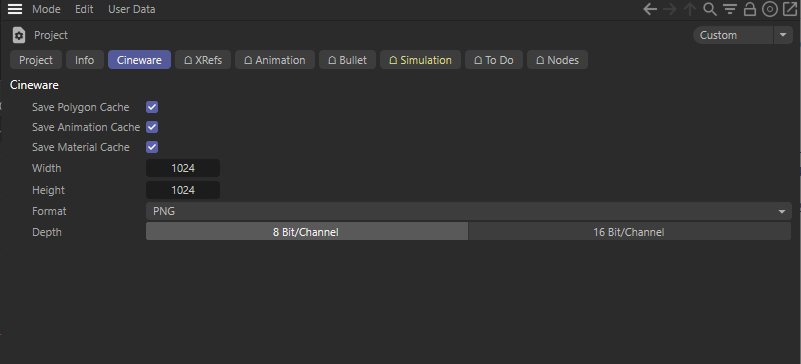Select 8 Bit/Channel depth
801x364 pixels.
point(307,232)
